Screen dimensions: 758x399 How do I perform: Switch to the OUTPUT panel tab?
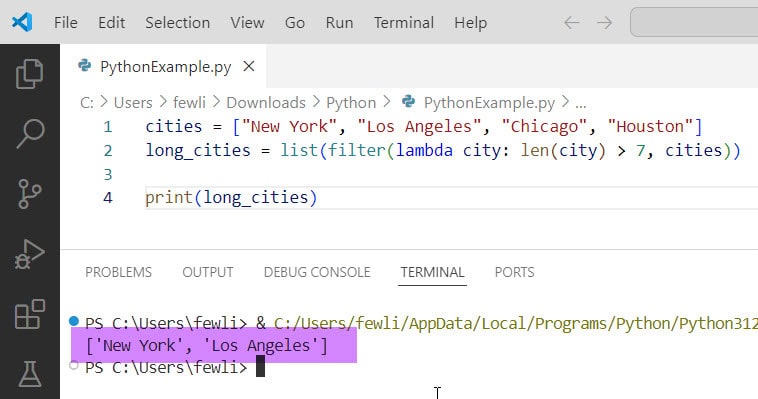(208, 272)
